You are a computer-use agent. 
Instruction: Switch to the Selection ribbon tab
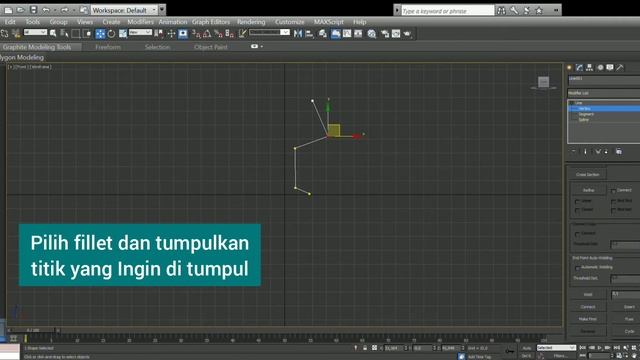tap(157, 47)
